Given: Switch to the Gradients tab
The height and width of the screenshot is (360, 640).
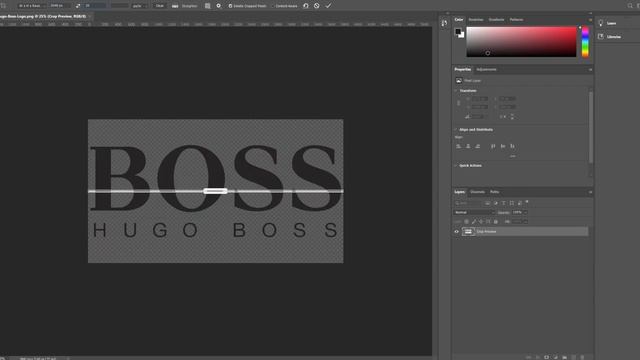Looking at the screenshot, I should (496, 20).
